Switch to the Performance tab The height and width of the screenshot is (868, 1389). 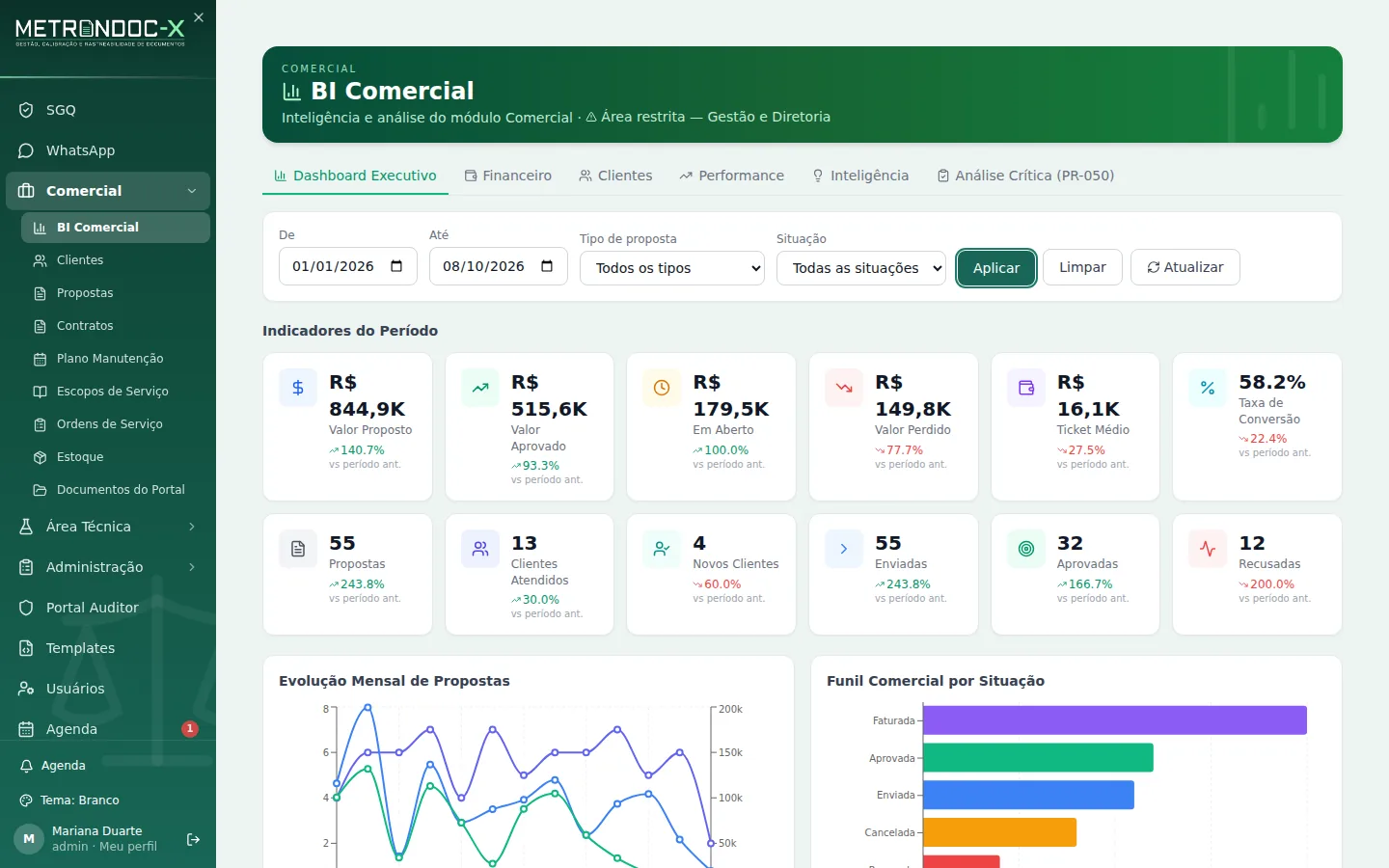pos(731,176)
